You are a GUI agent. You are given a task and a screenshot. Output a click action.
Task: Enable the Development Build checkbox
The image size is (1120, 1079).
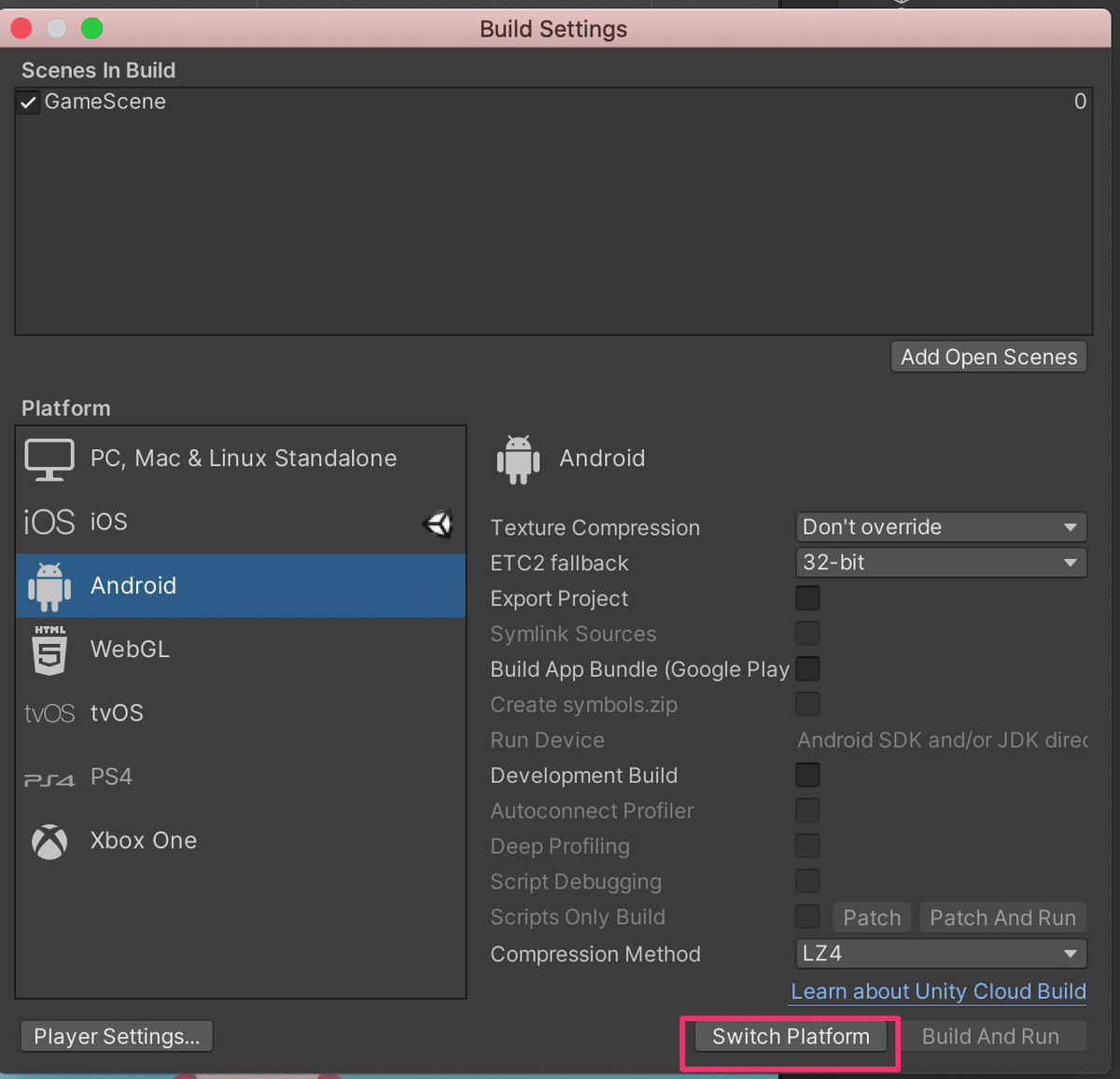tap(807, 775)
